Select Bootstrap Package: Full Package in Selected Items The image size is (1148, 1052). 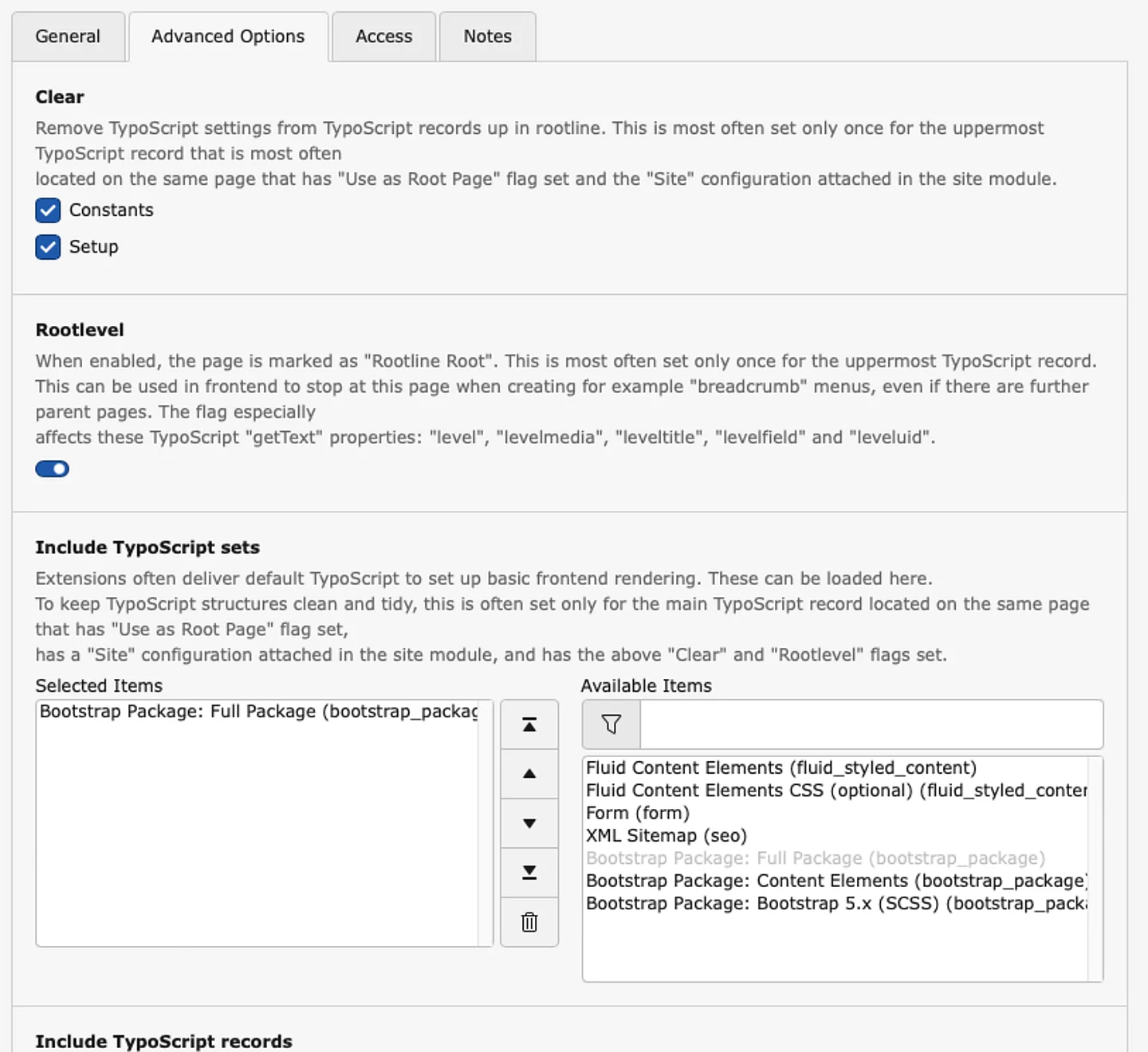(258, 712)
